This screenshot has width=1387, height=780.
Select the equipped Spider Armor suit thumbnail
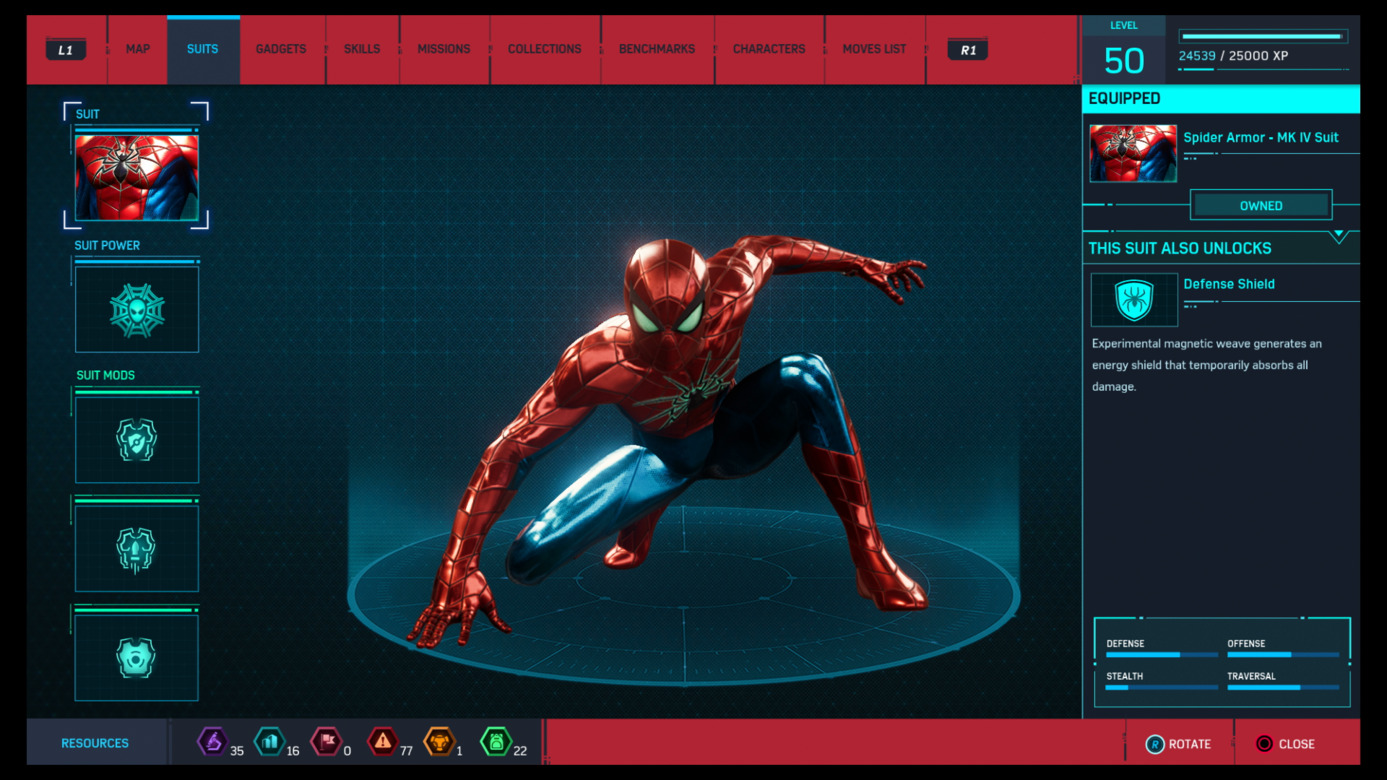point(1132,154)
